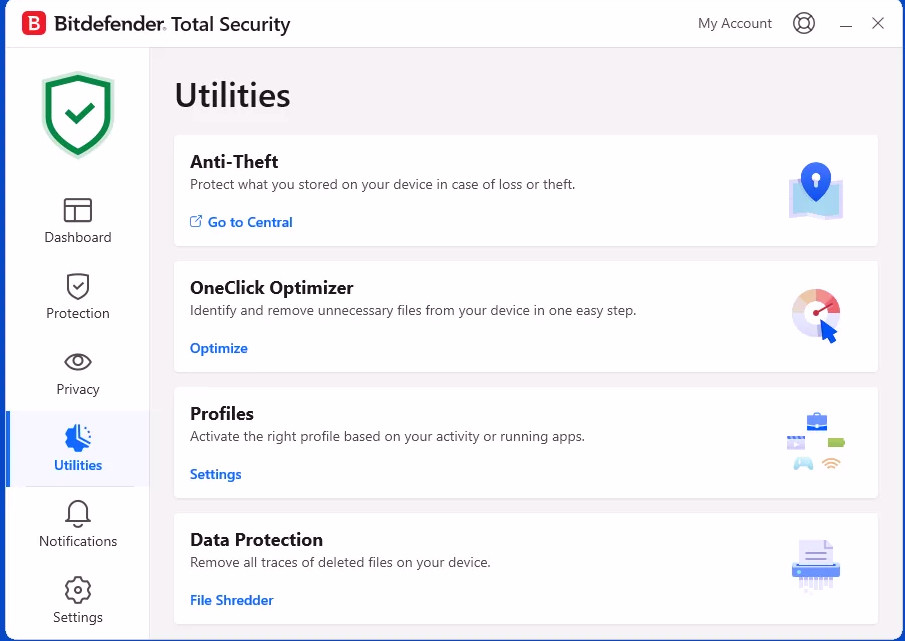Switch to Dashboard label in sidebar

click(x=78, y=237)
